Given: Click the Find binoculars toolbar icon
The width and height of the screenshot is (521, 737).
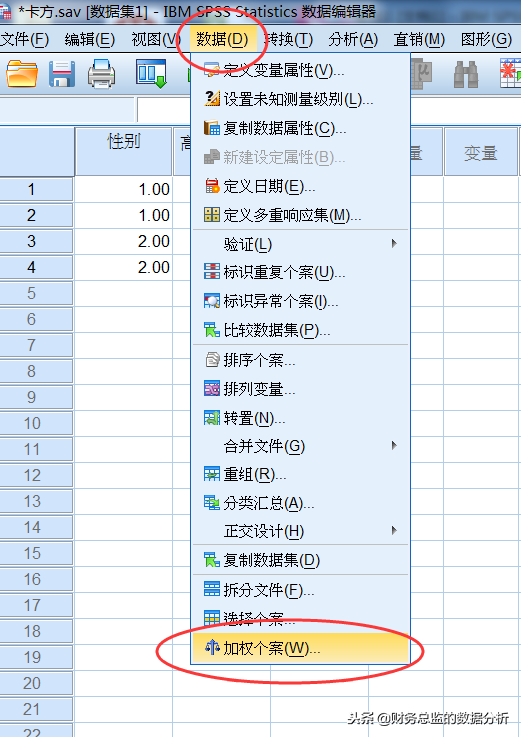Looking at the screenshot, I should click(466, 74).
